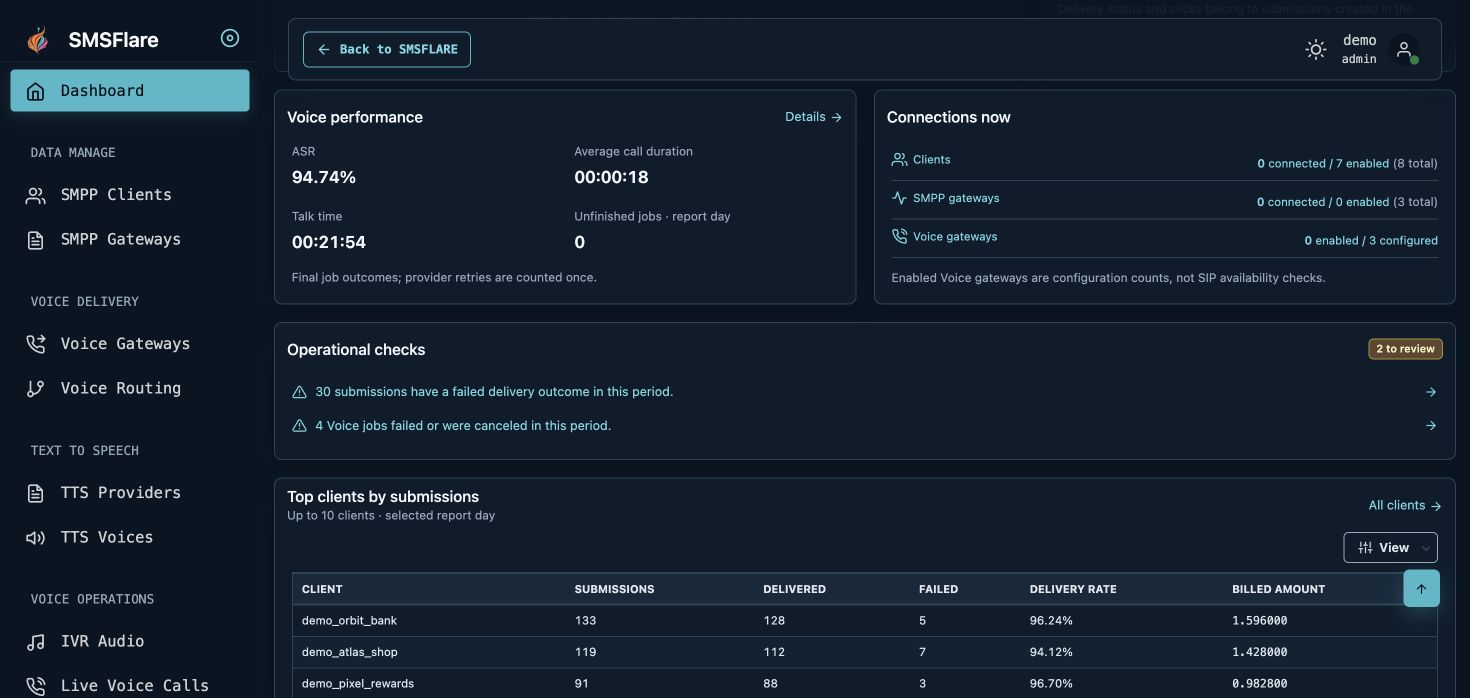Click SMPP gateways connections row

[1164, 200]
